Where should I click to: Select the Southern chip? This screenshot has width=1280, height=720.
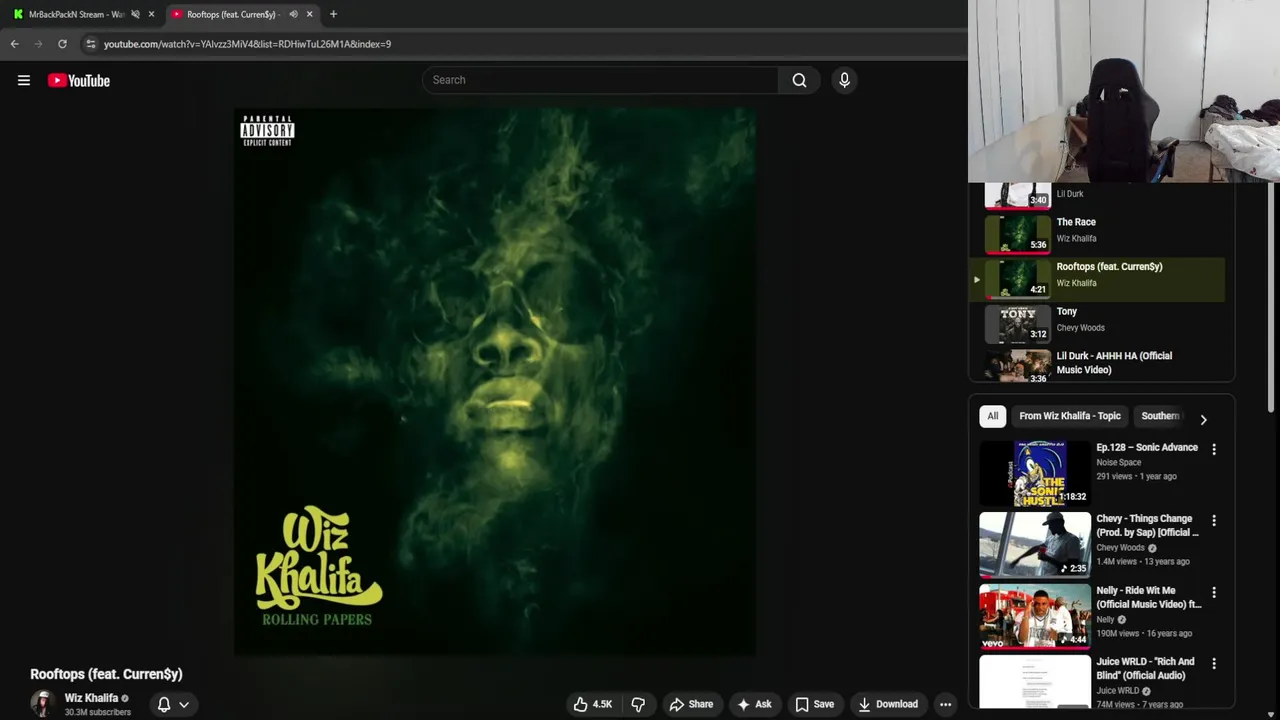click(1160, 416)
